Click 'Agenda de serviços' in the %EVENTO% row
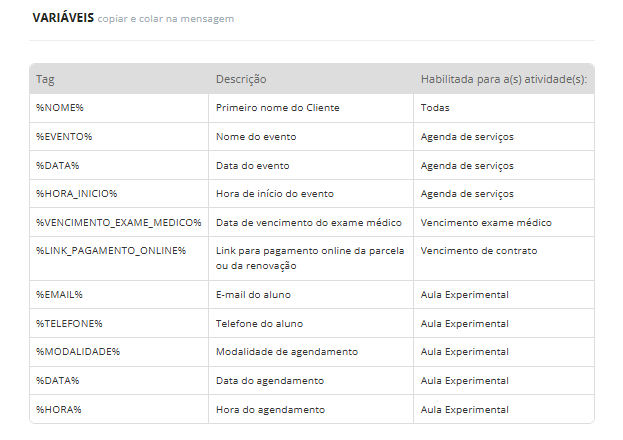Screen dimensions: 623x440 (x=467, y=137)
